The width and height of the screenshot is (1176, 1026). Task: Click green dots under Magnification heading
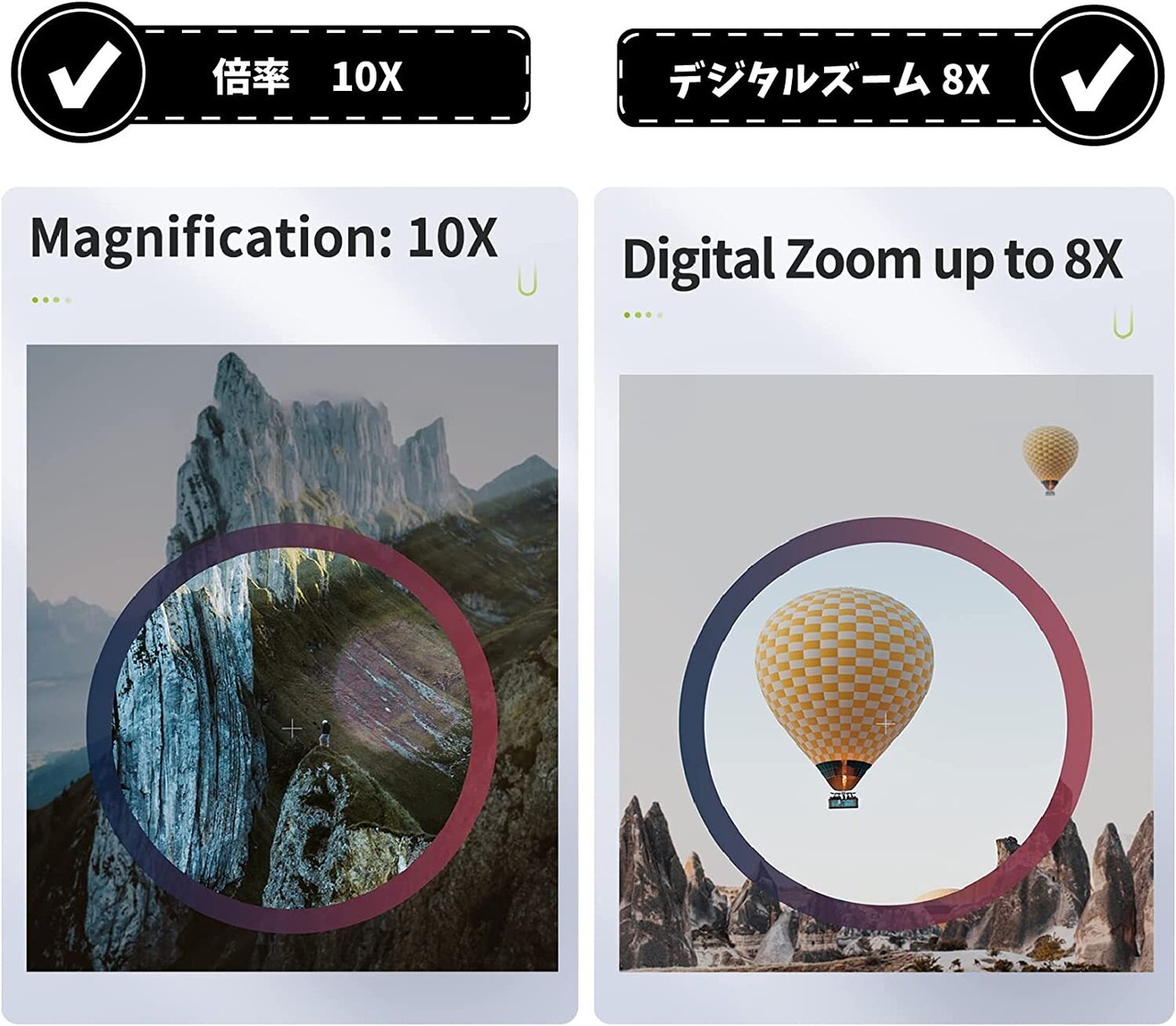(x=51, y=300)
